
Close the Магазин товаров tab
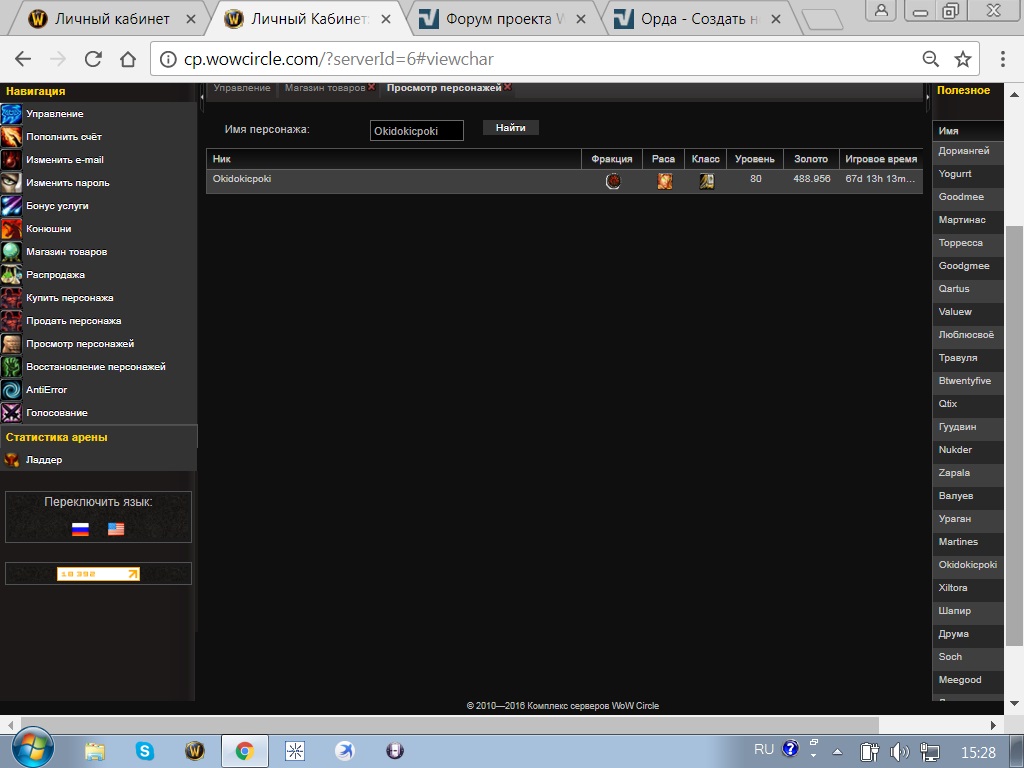coord(372,87)
